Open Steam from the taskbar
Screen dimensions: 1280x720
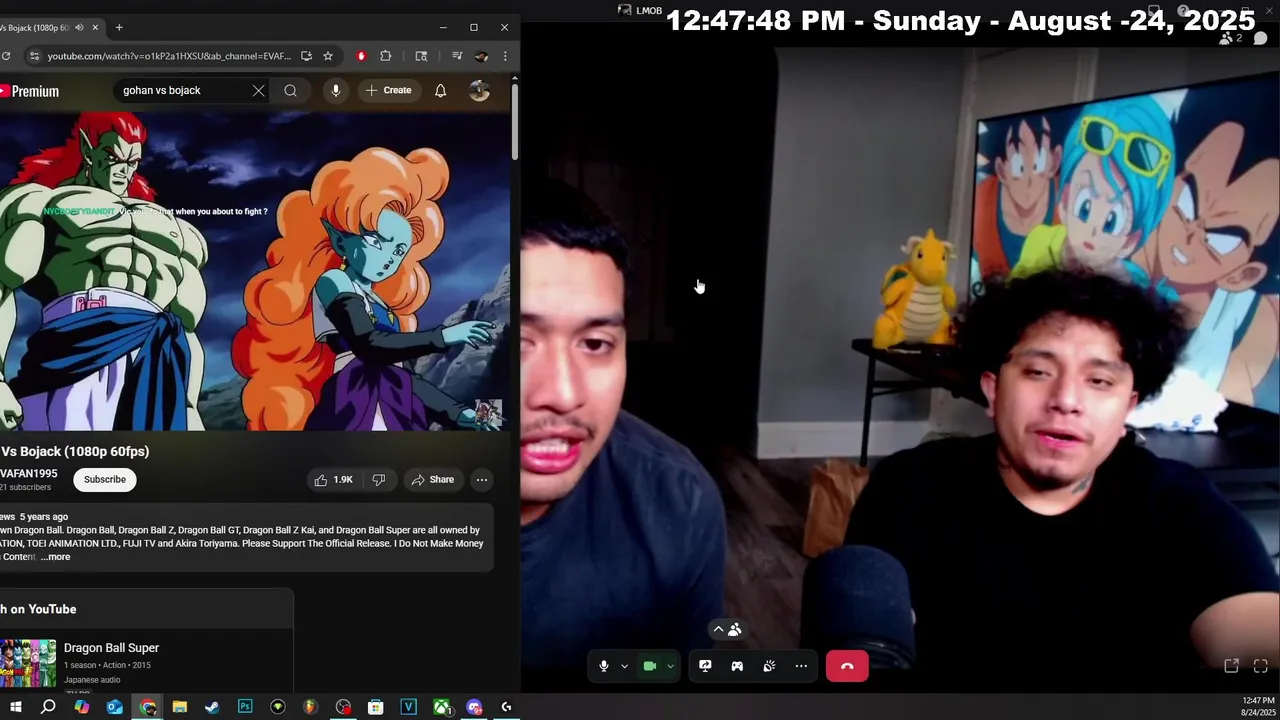[x=212, y=707]
